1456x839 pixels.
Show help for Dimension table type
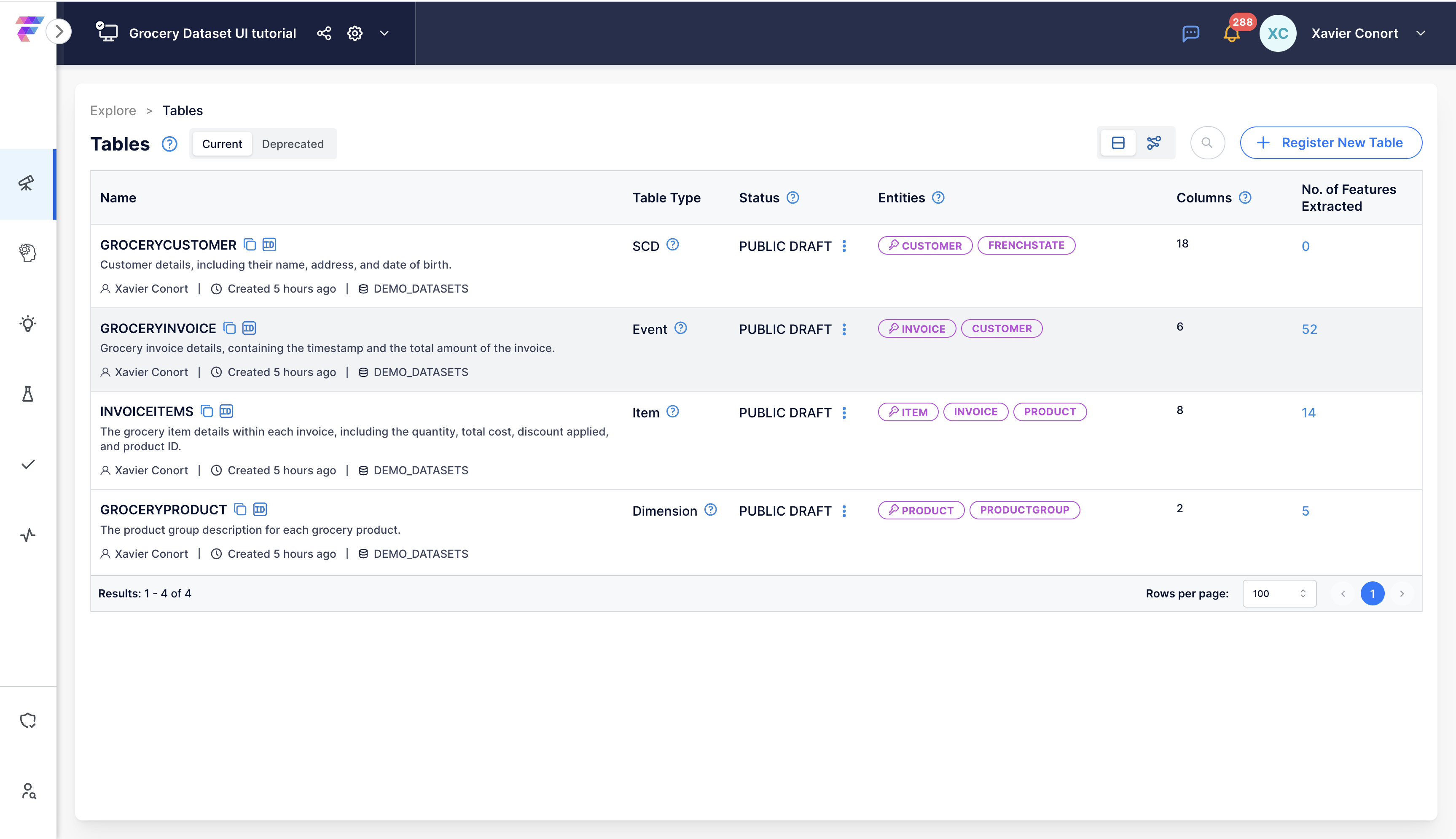(x=711, y=510)
